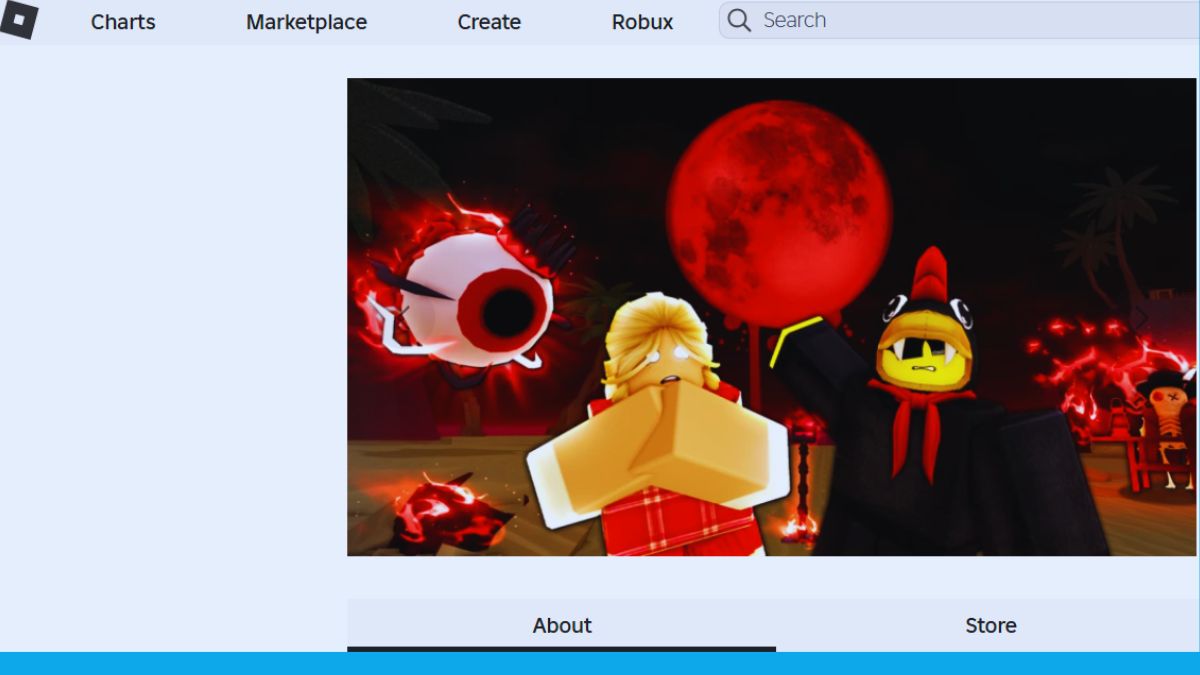The height and width of the screenshot is (675, 1200).
Task: Click the Roblox logo home icon
Action: point(19,20)
